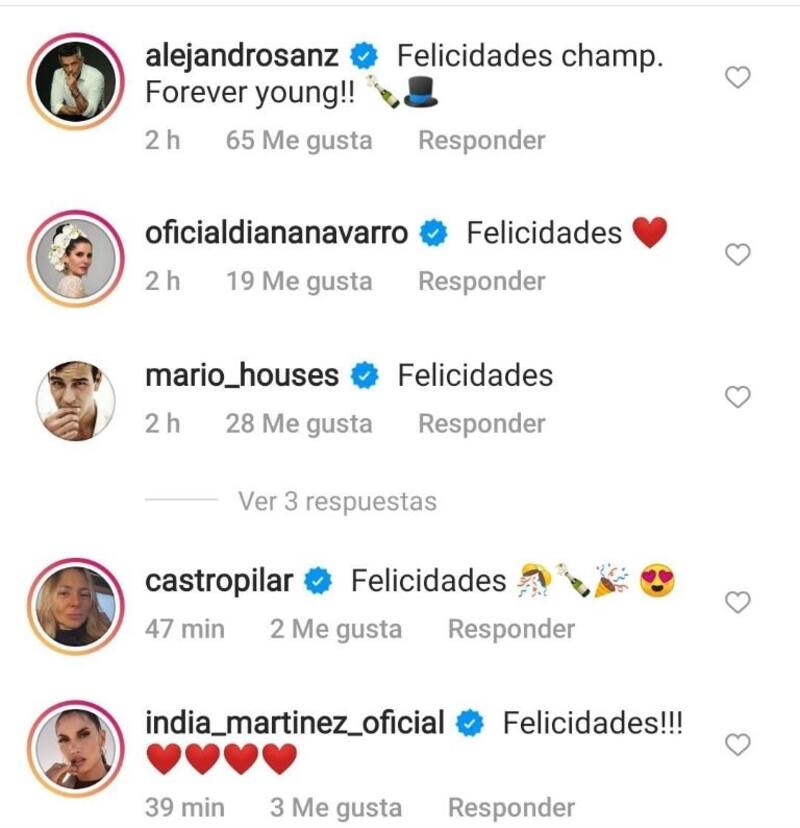This screenshot has width=800, height=828.
Task: Heart the castropilar comment
Action: click(737, 602)
